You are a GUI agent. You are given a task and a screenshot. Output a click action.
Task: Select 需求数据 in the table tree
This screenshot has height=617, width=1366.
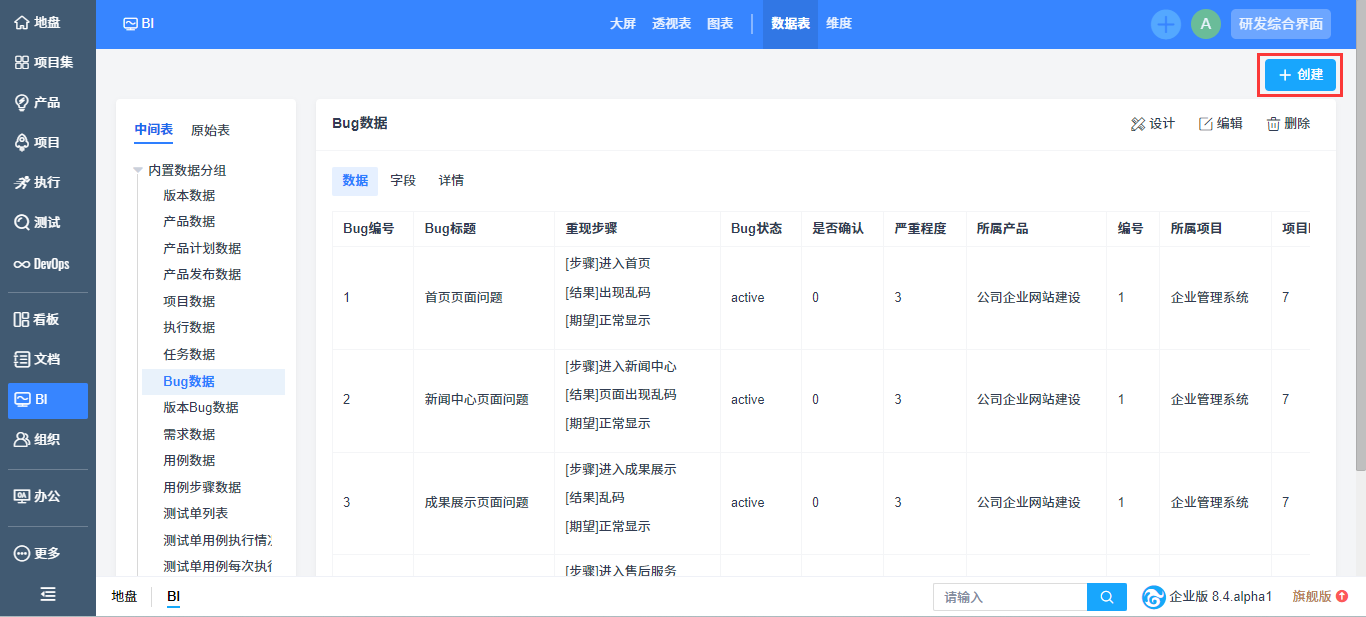(x=189, y=434)
